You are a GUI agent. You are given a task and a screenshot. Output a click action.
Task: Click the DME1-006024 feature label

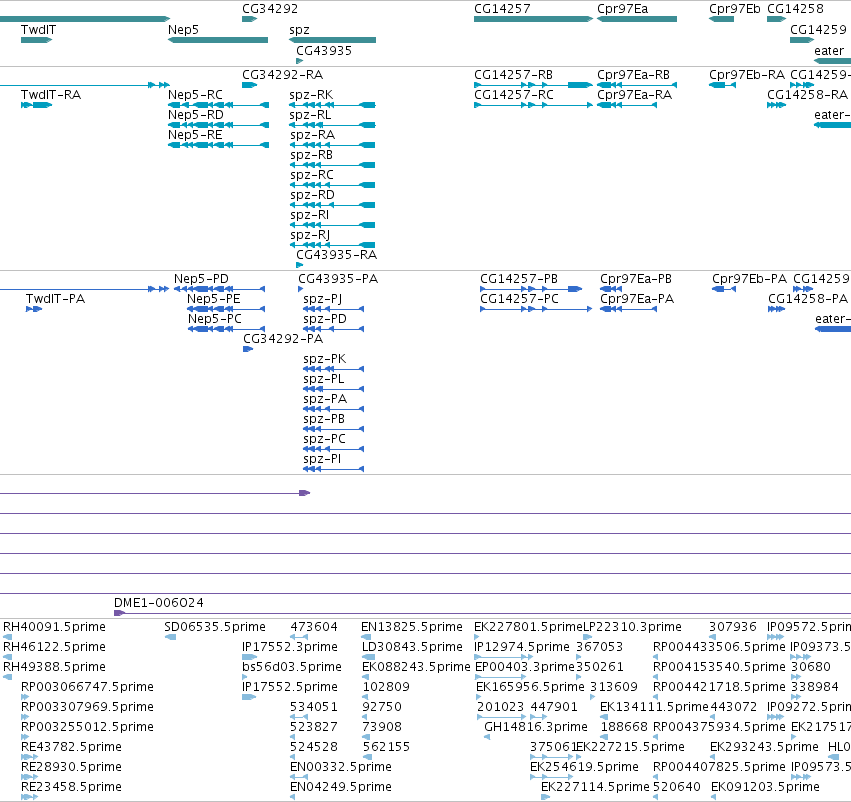coord(158,603)
